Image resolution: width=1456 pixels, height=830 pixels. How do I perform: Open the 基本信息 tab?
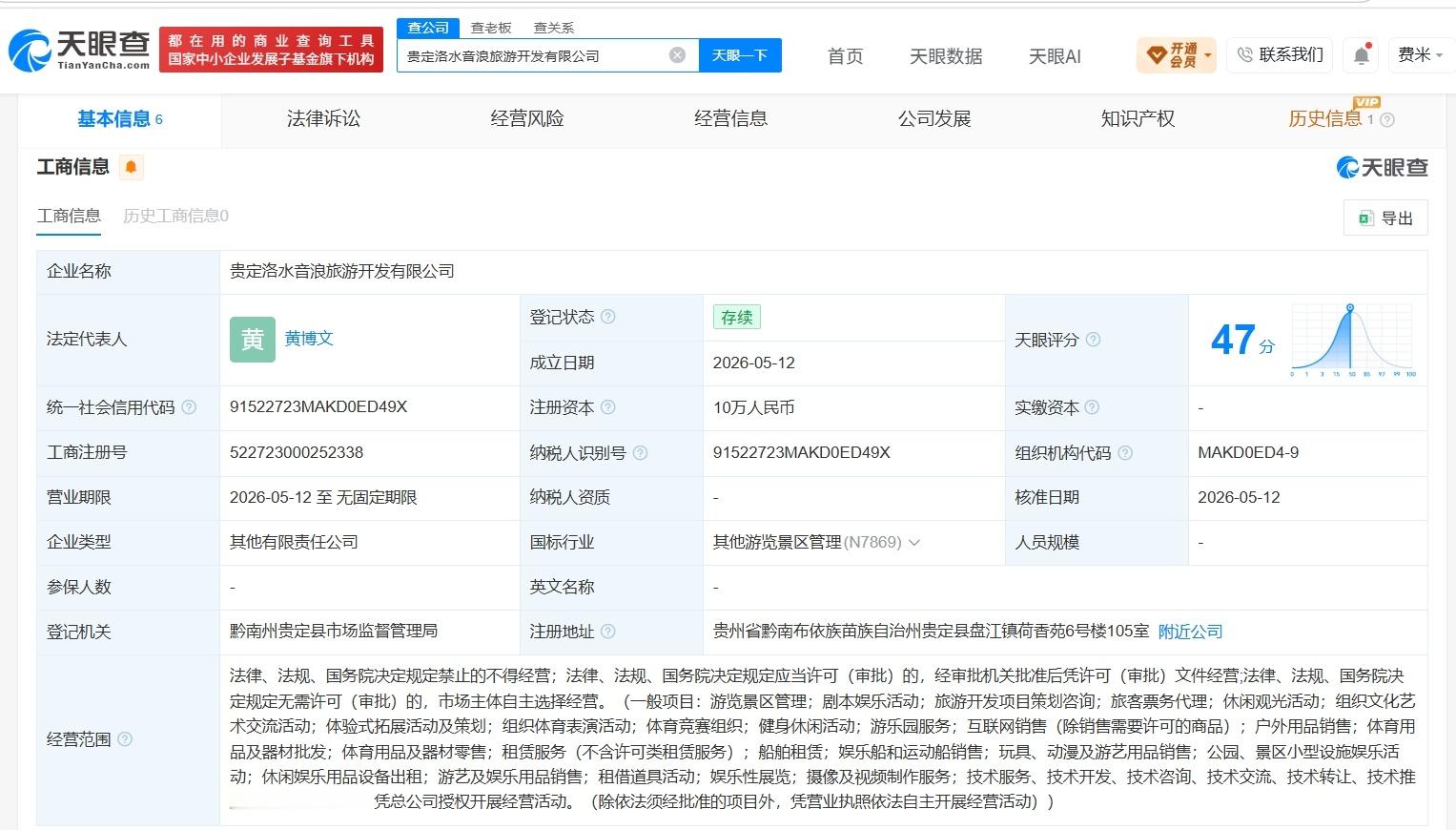[x=120, y=119]
